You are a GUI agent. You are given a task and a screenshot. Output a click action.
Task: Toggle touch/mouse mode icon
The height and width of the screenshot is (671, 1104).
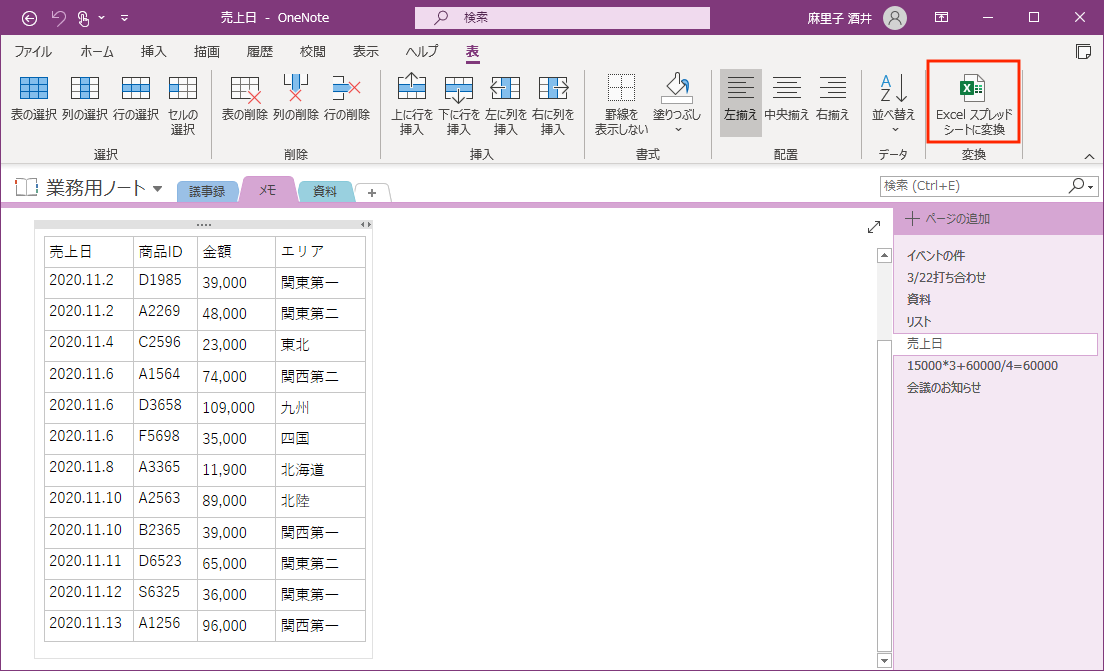coord(84,18)
